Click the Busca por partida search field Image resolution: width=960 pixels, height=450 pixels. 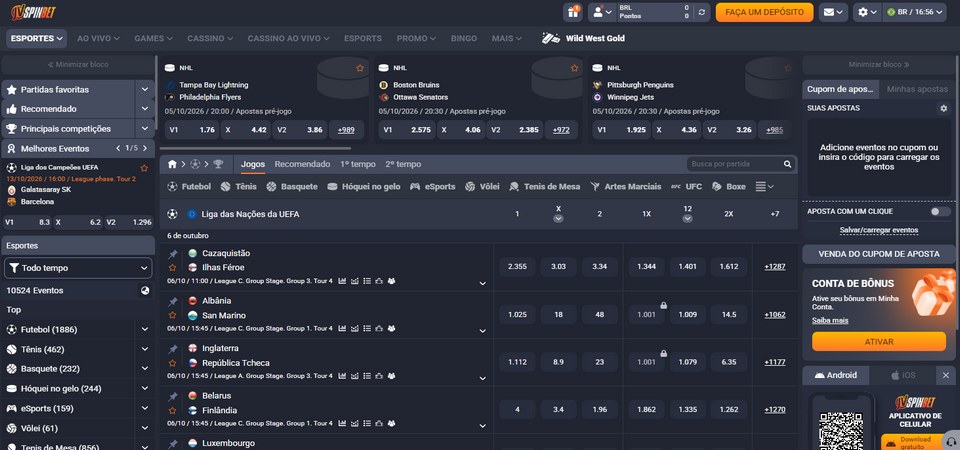[x=735, y=164]
